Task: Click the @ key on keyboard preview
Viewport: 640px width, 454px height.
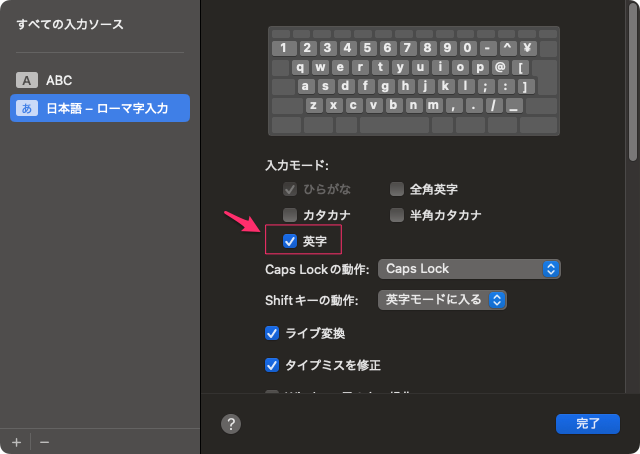Action: coord(500,67)
